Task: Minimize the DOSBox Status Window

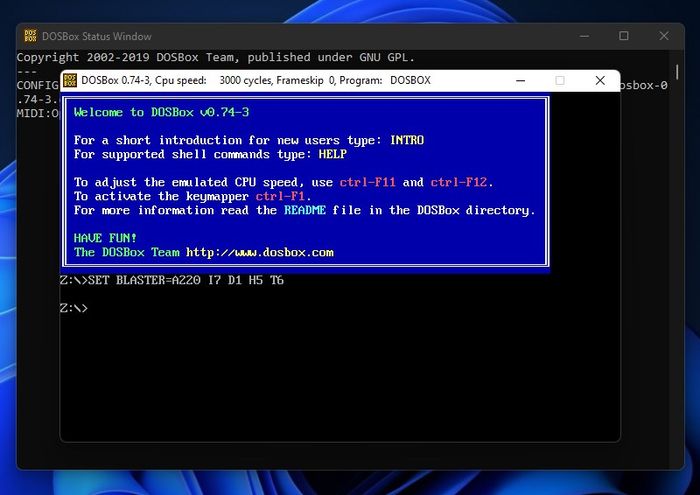Action: point(584,36)
